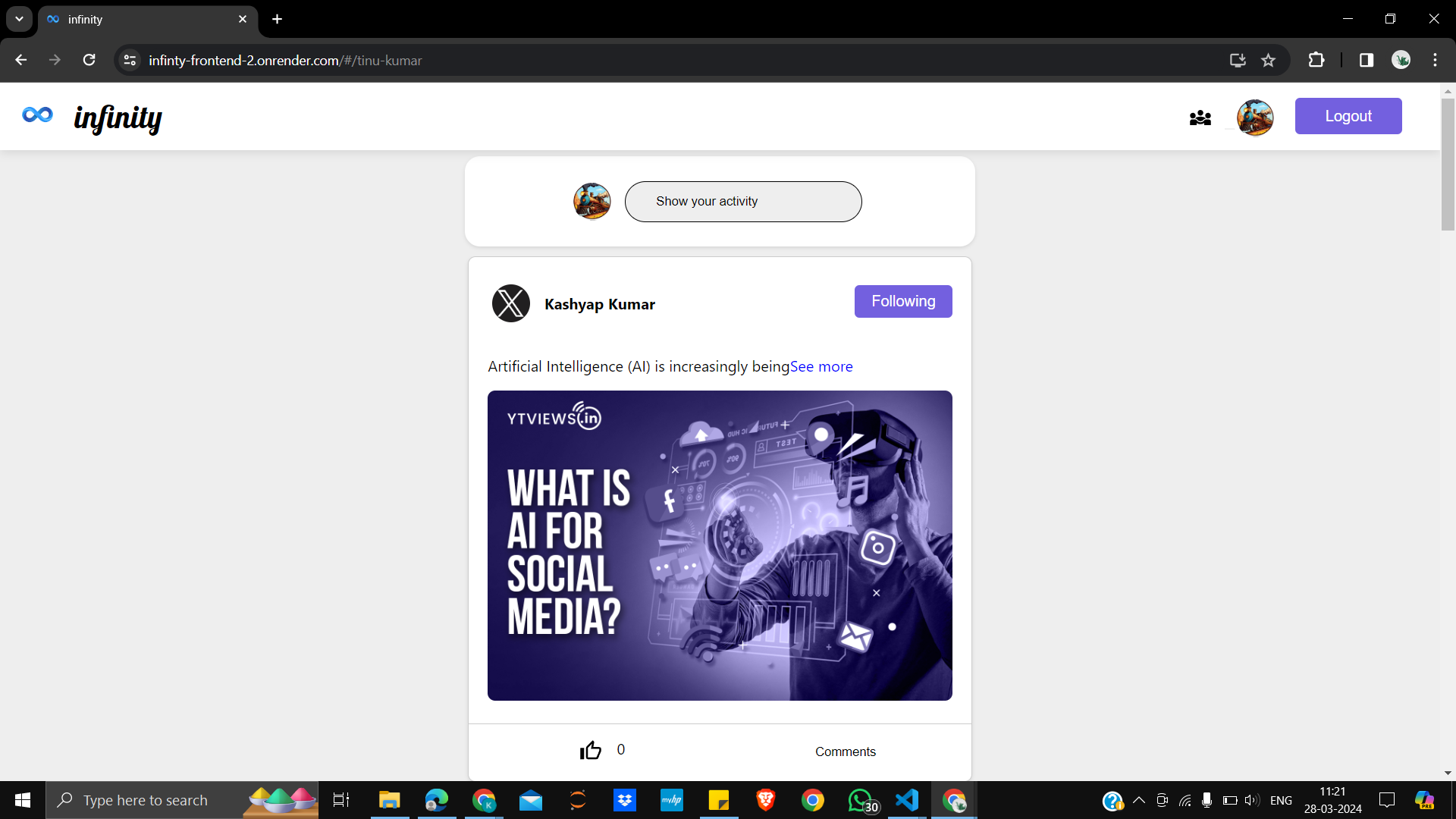The image size is (1456, 819).
Task: Install app icon in address bar
Action: coord(1238,60)
